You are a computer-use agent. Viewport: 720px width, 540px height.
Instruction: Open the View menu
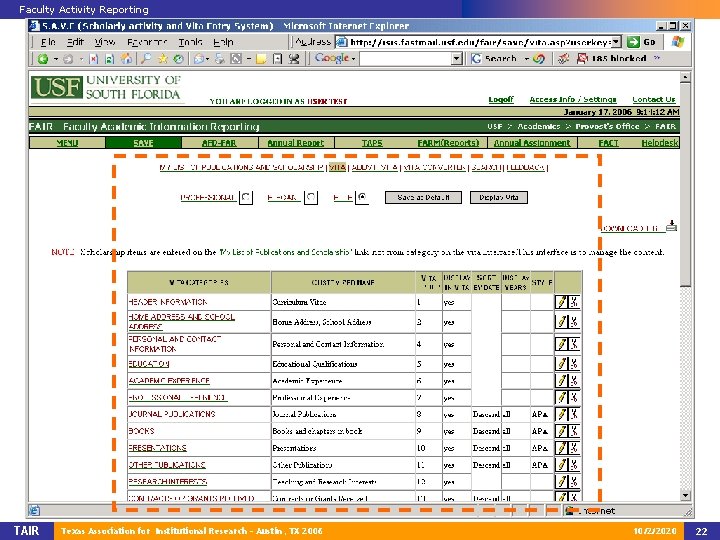pyautogui.click(x=104, y=42)
